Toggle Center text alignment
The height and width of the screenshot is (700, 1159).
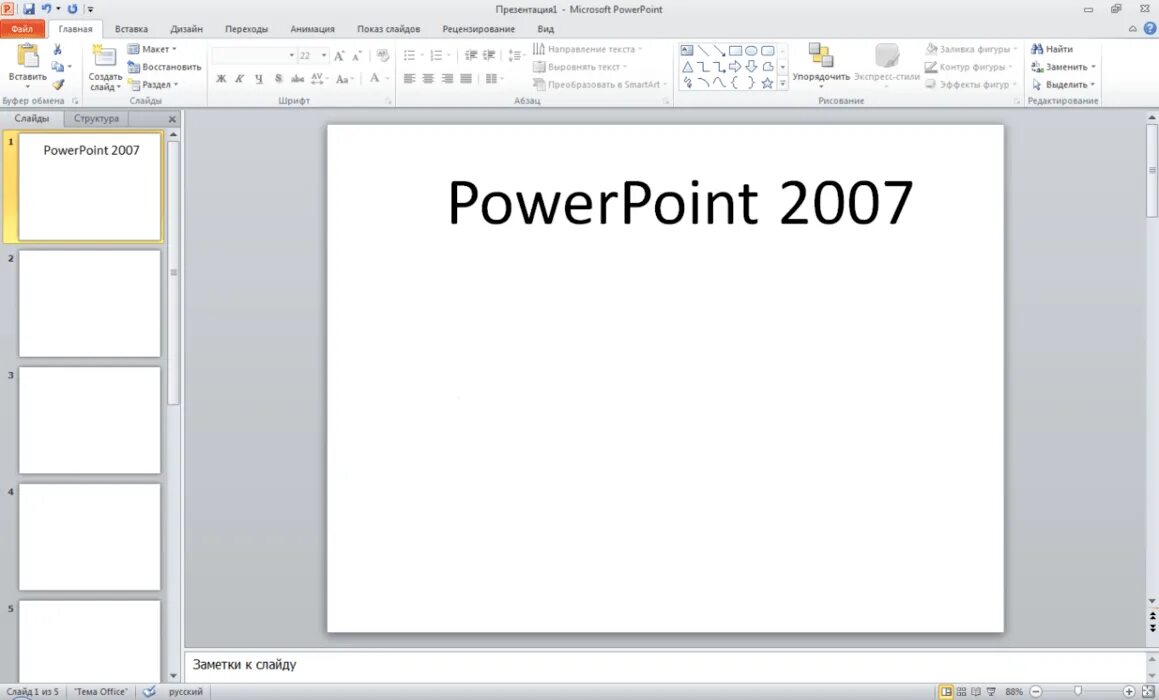(427, 78)
